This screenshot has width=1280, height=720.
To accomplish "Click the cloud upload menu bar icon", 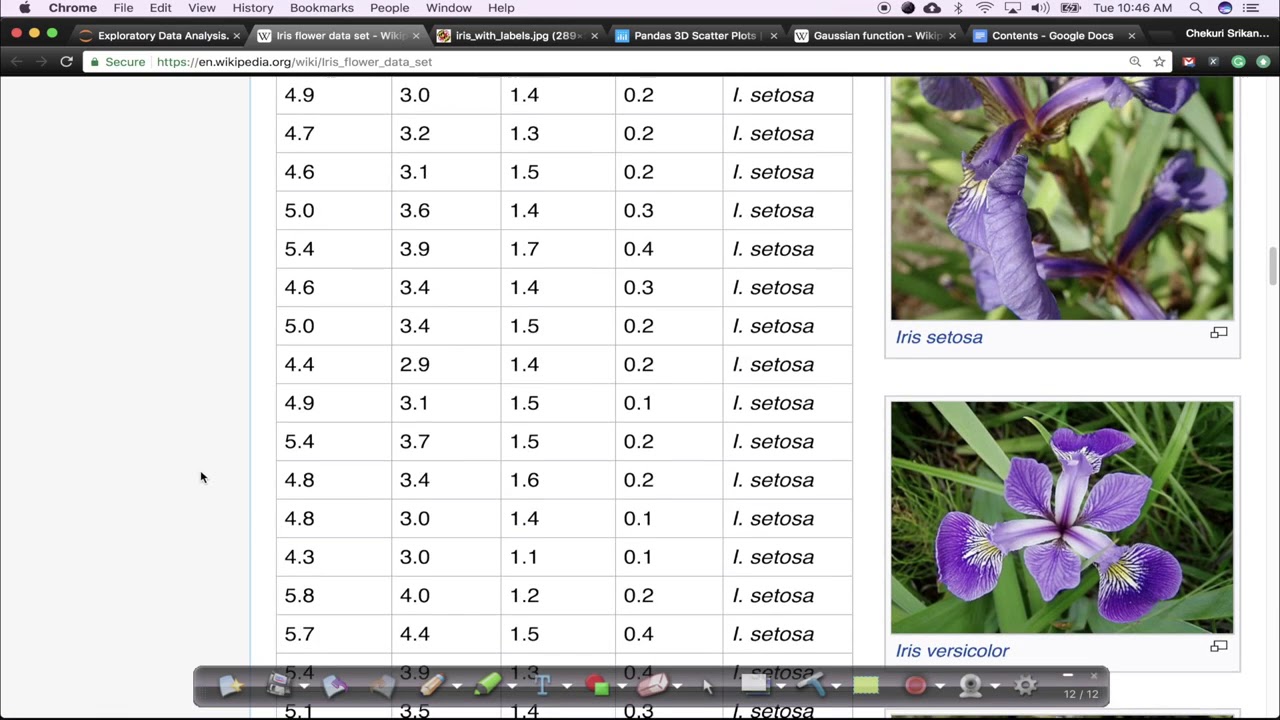I will pos(932,8).
